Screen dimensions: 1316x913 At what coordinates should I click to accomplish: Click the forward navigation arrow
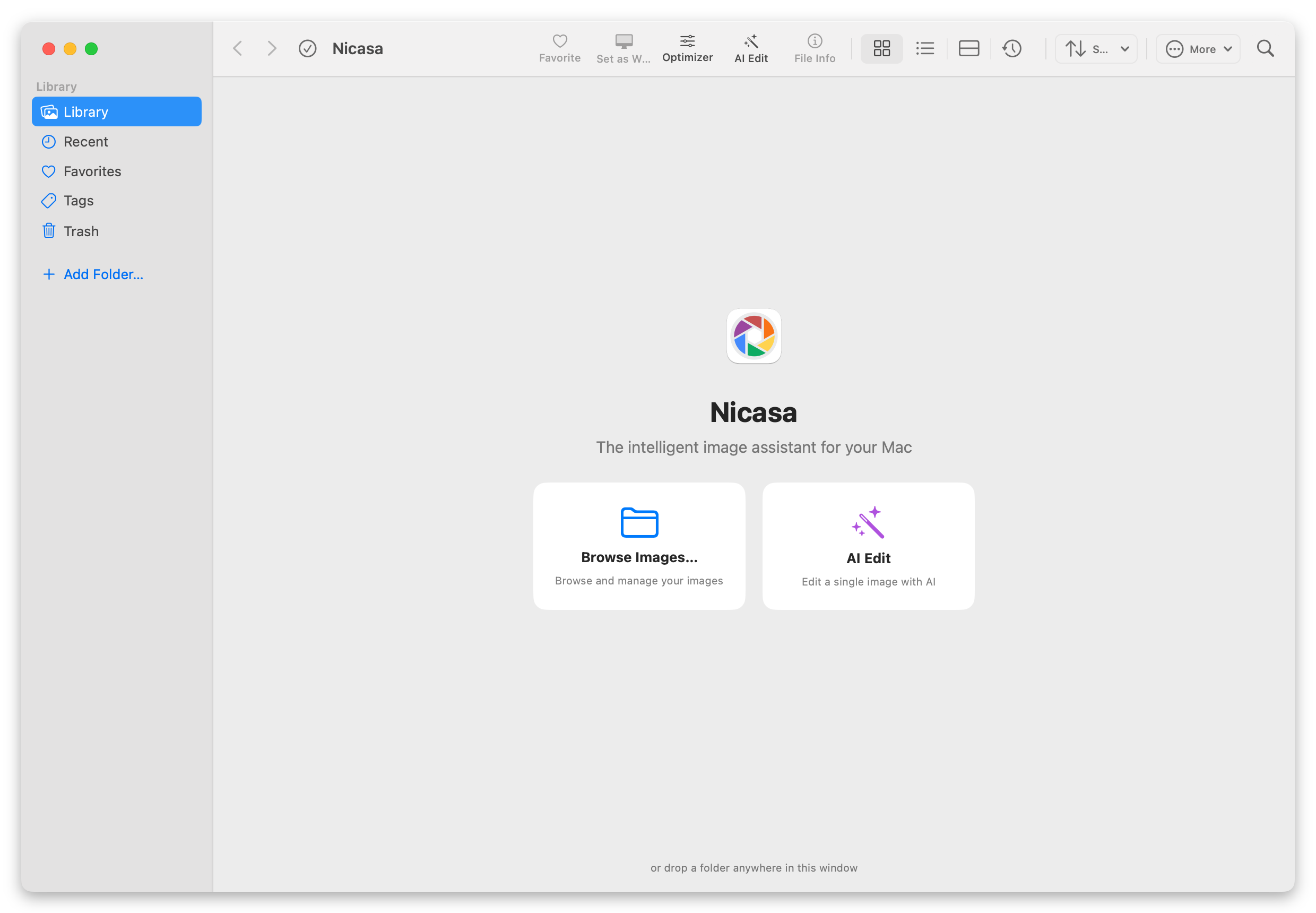point(272,49)
